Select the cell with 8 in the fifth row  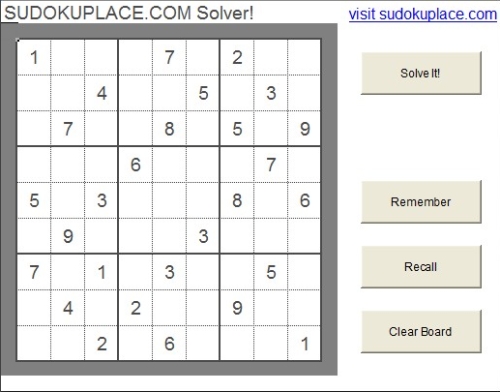coord(237,200)
